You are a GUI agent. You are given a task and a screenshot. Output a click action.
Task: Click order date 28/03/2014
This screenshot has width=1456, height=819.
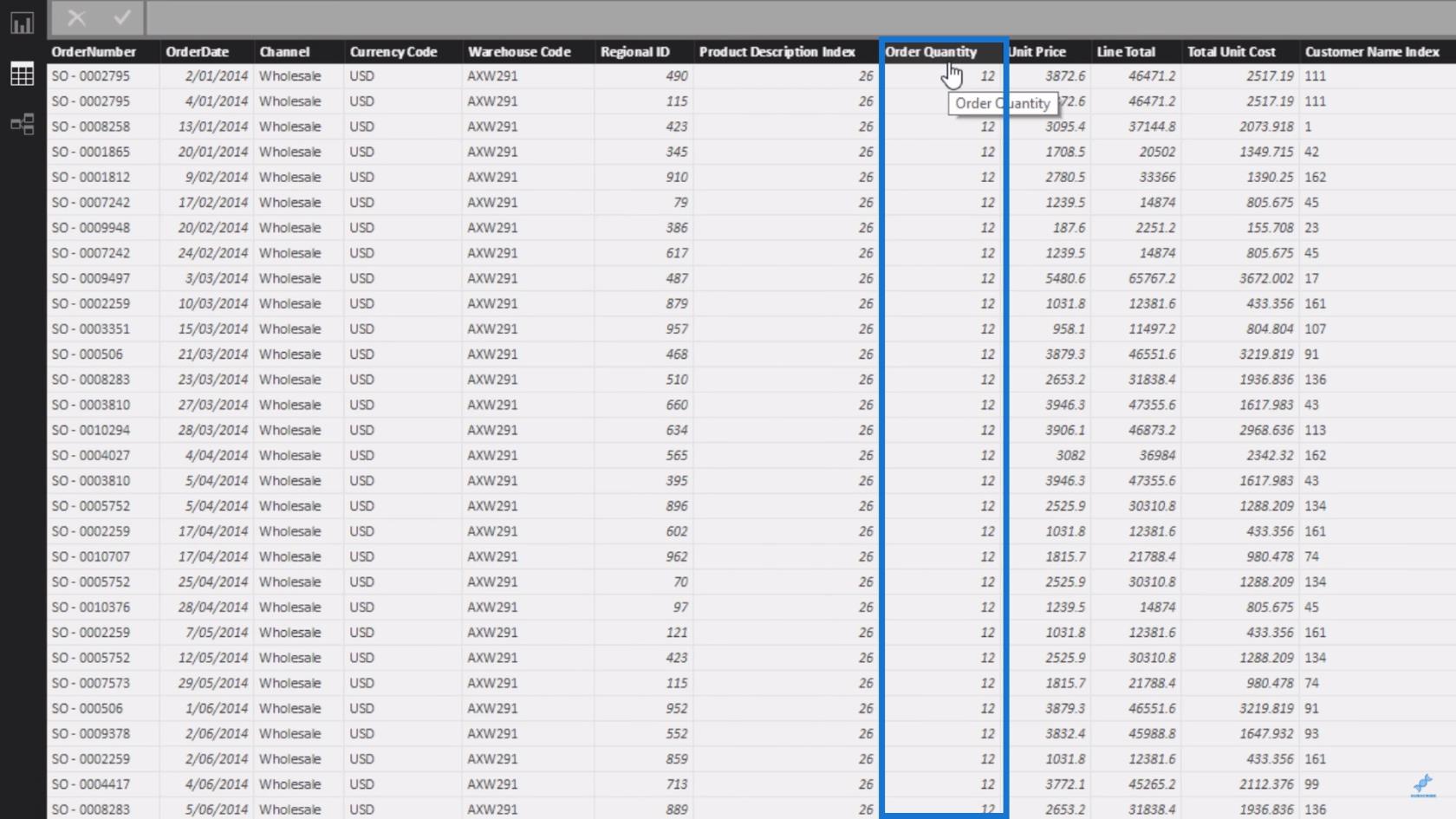[213, 430]
